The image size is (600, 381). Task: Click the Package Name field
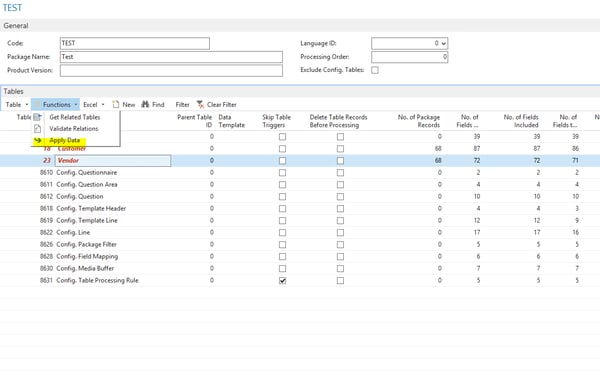point(171,57)
